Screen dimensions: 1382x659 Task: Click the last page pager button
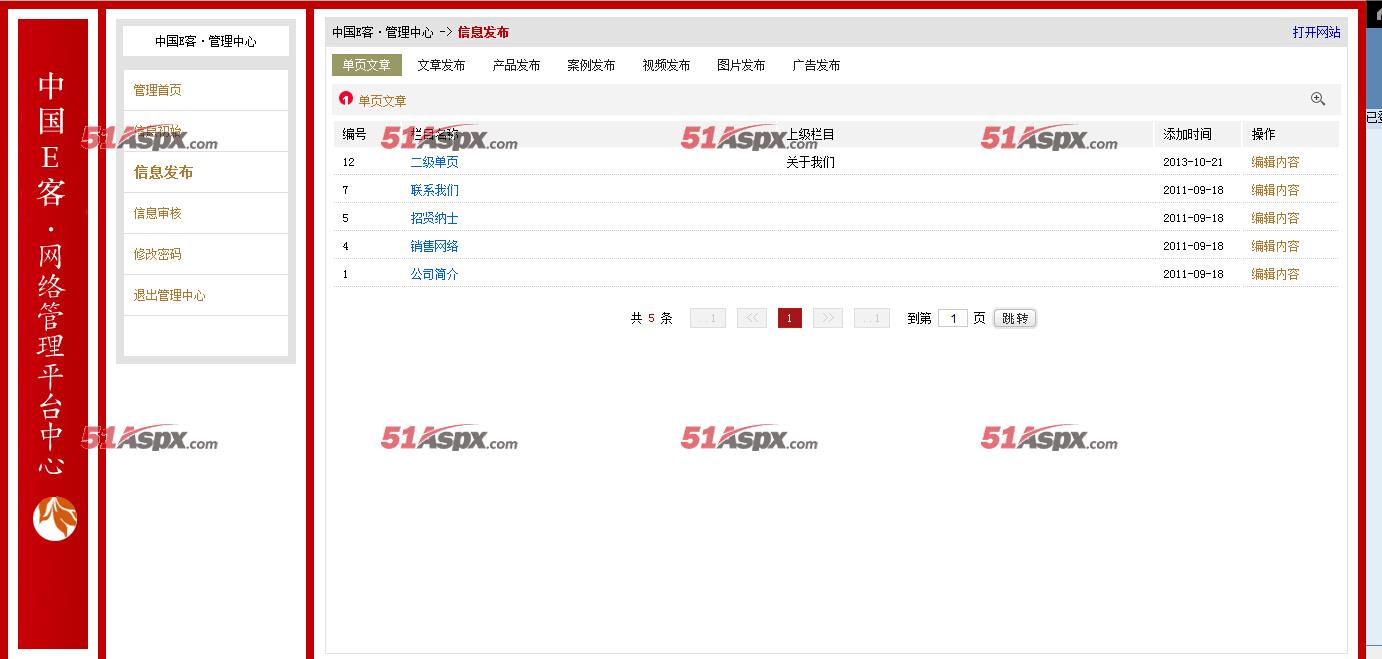(872, 318)
